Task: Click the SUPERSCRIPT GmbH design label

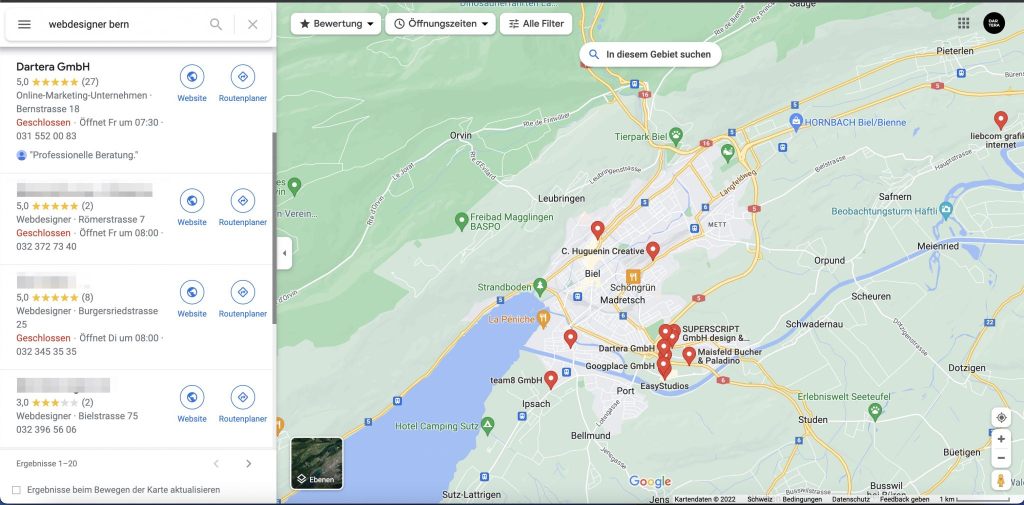Action: 716,333
